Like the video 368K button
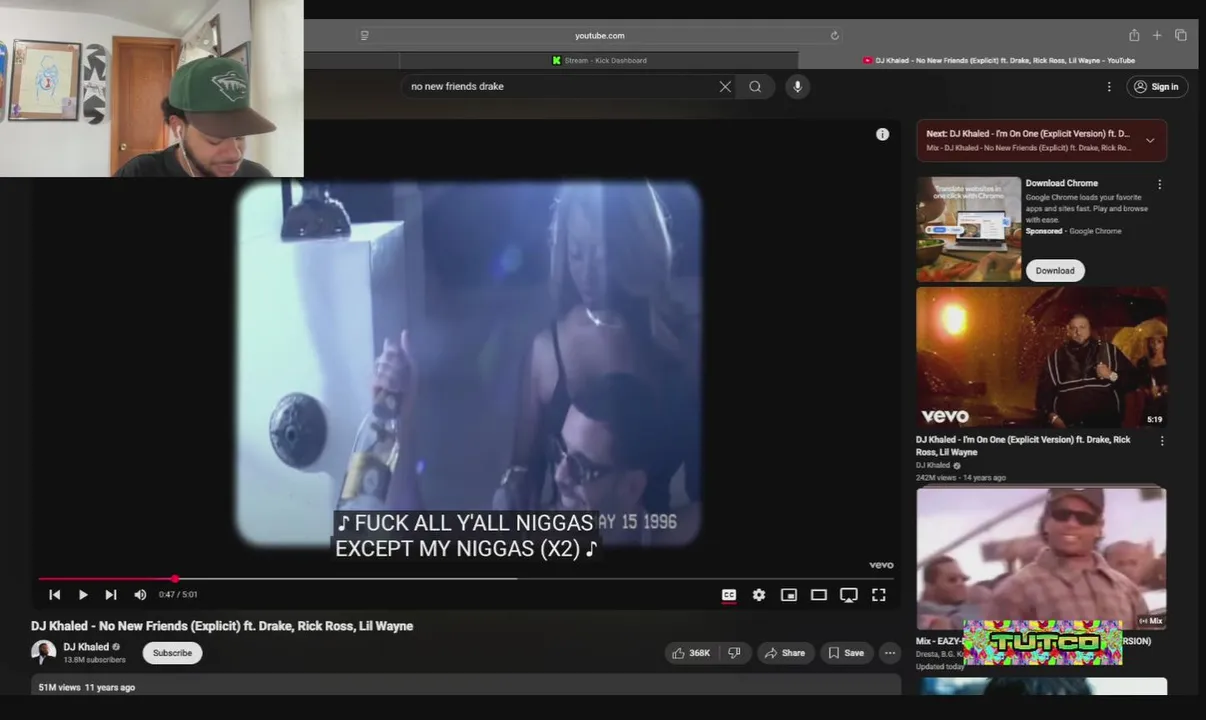 tap(691, 654)
